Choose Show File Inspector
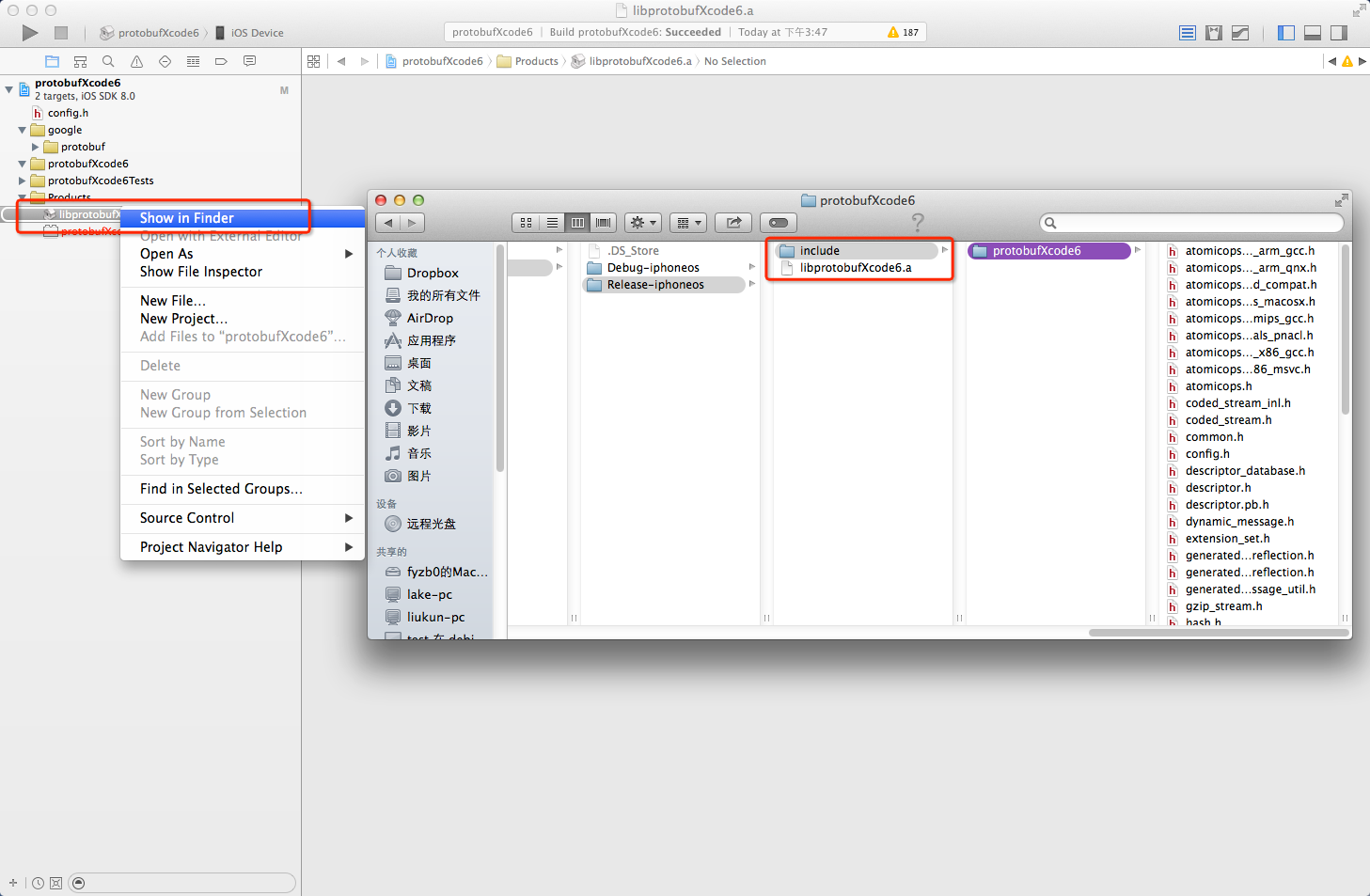 (243, 272)
